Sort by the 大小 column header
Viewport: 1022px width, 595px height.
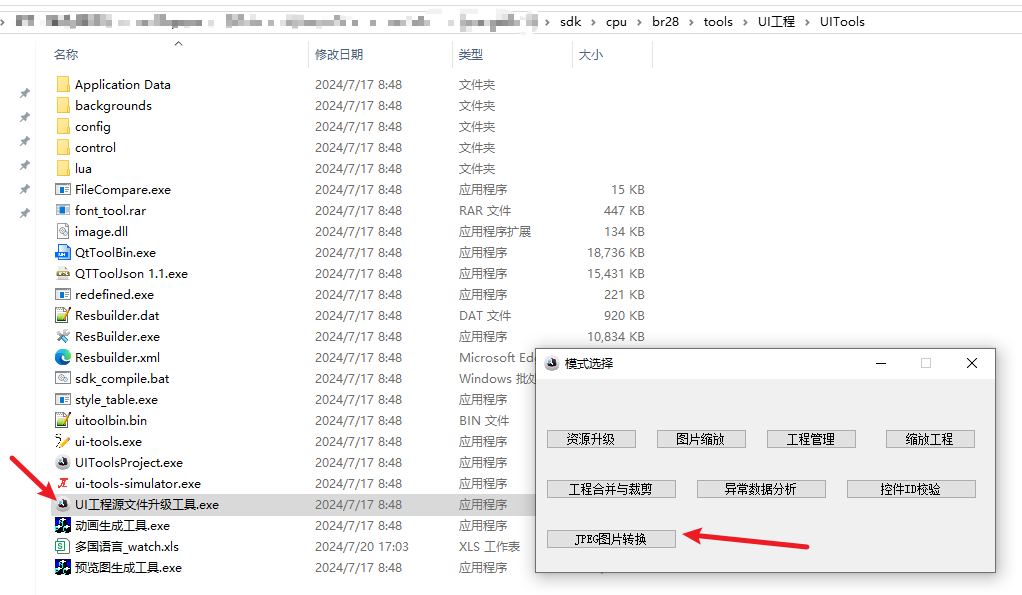[591, 55]
